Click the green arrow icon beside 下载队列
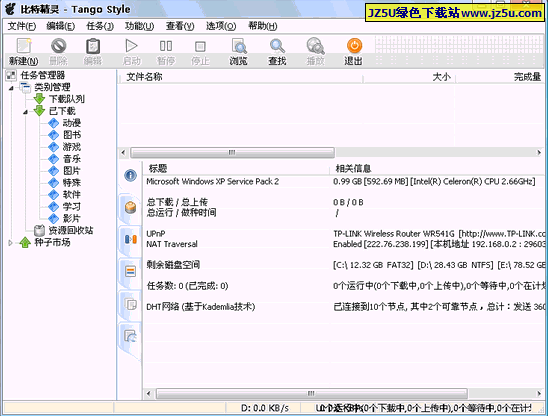The image size is (548, 416). tap(39, 99)
